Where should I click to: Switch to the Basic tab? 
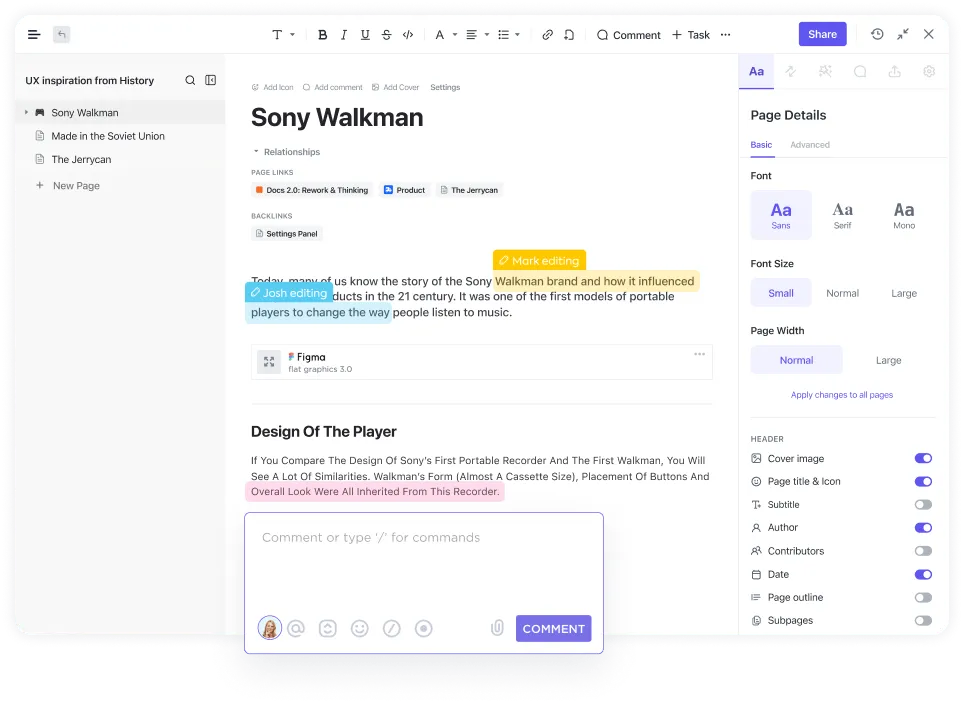(x=761, y=145)
